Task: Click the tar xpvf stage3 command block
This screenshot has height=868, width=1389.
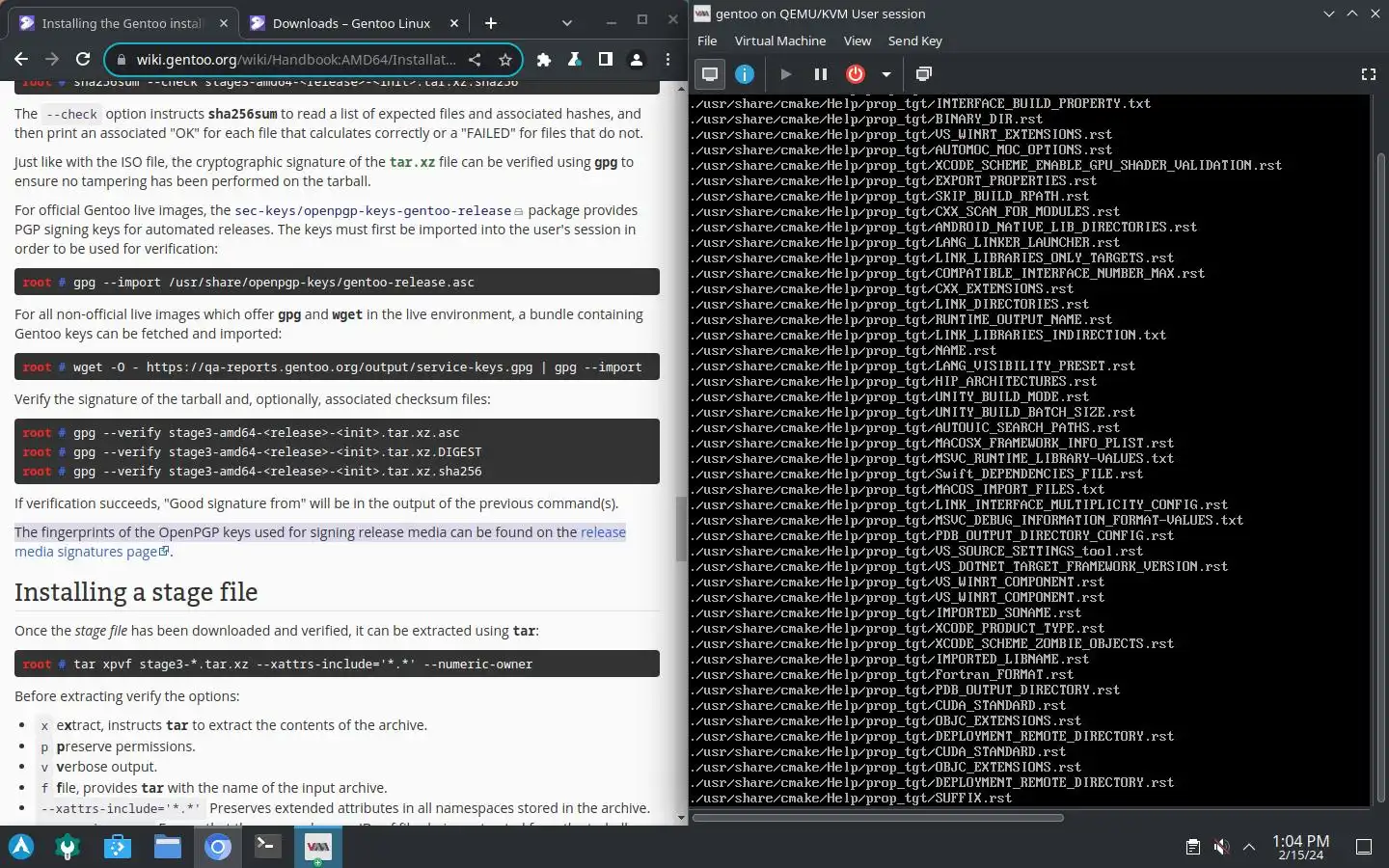Action: point(337,664)
